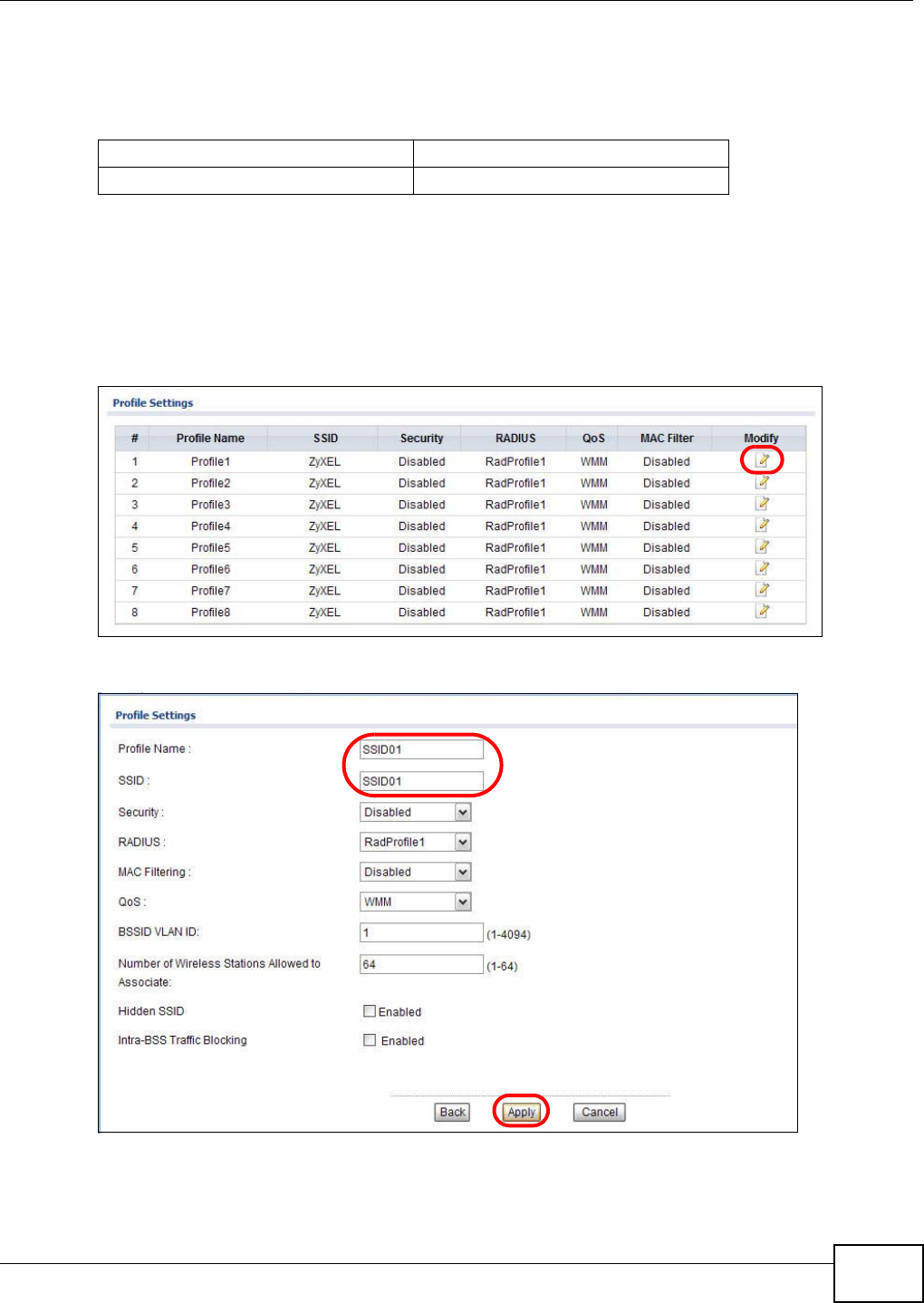Click RadProfile1 in the Profile3 row
Image resolution: width=924 pixels, height=1303 pixels.
tap(515, 505)
